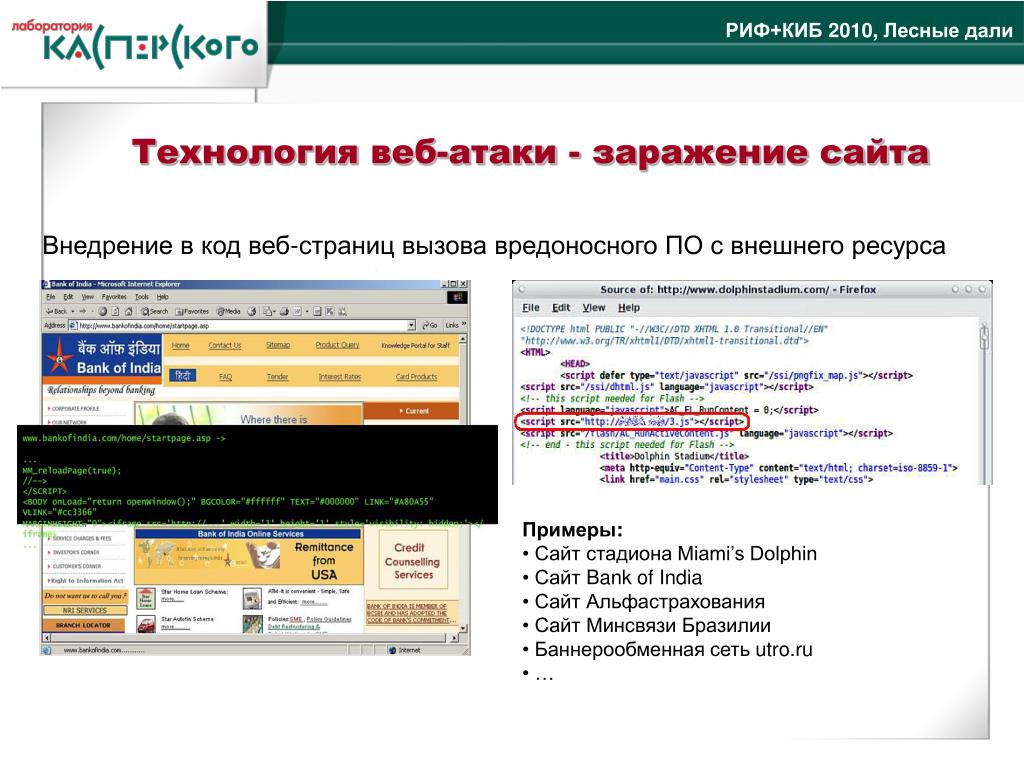Click the Credit Counselling Services box
The height and width of the screenshot is (768, 1024).
click(413, 561)
